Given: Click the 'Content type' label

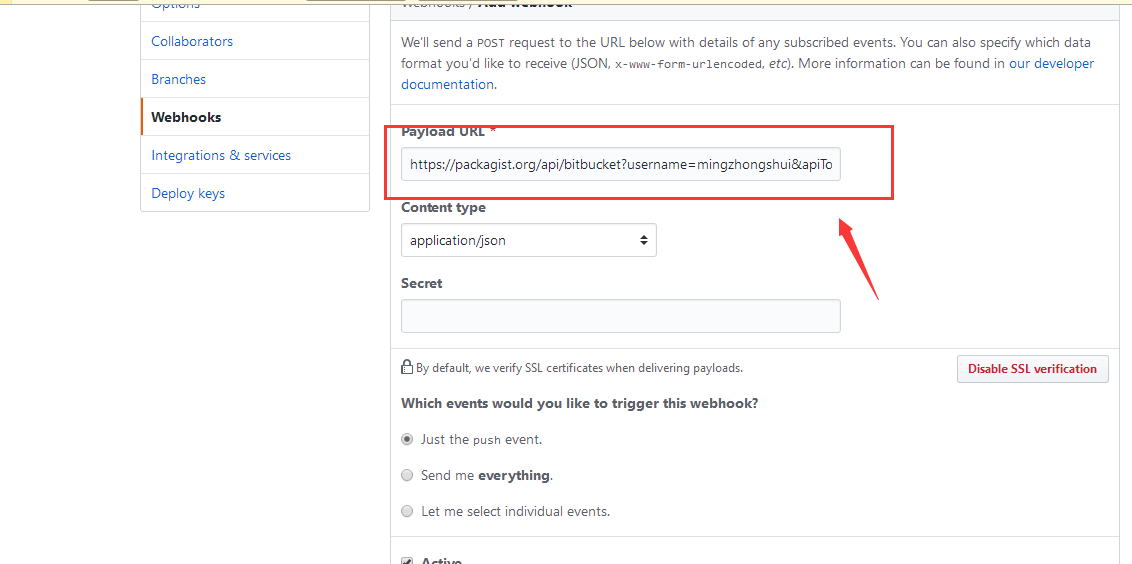Looking at the screenshot, I should pyautogui.click(x=443, y=207).
